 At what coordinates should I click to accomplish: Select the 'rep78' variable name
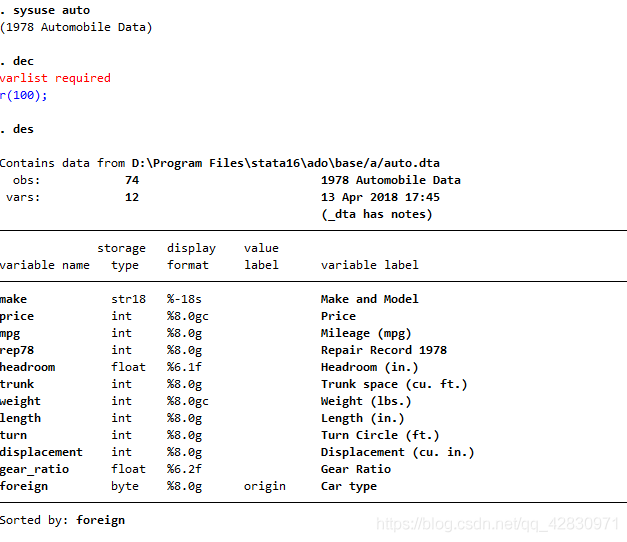point(17,350)
